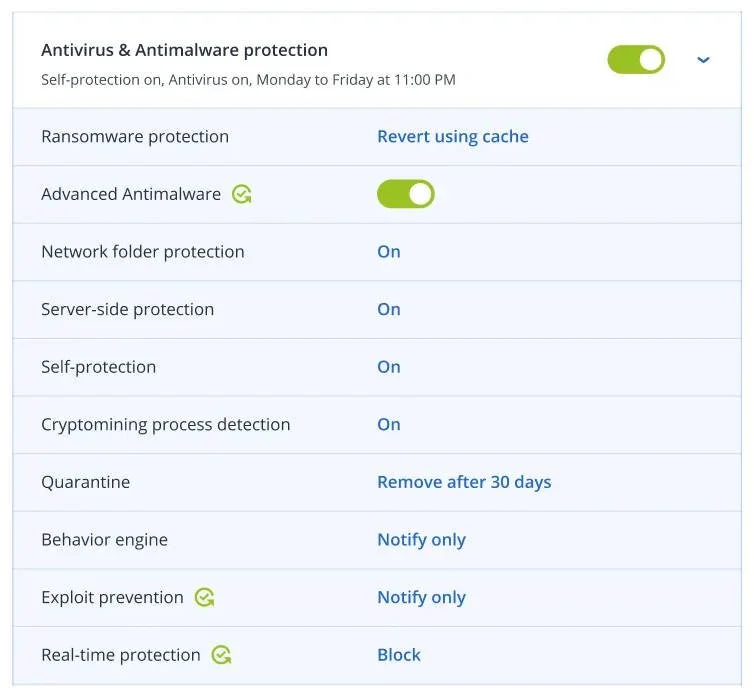Select the Quarantine row label
Screen dimensions: 754x696
[x=85, y=482]
